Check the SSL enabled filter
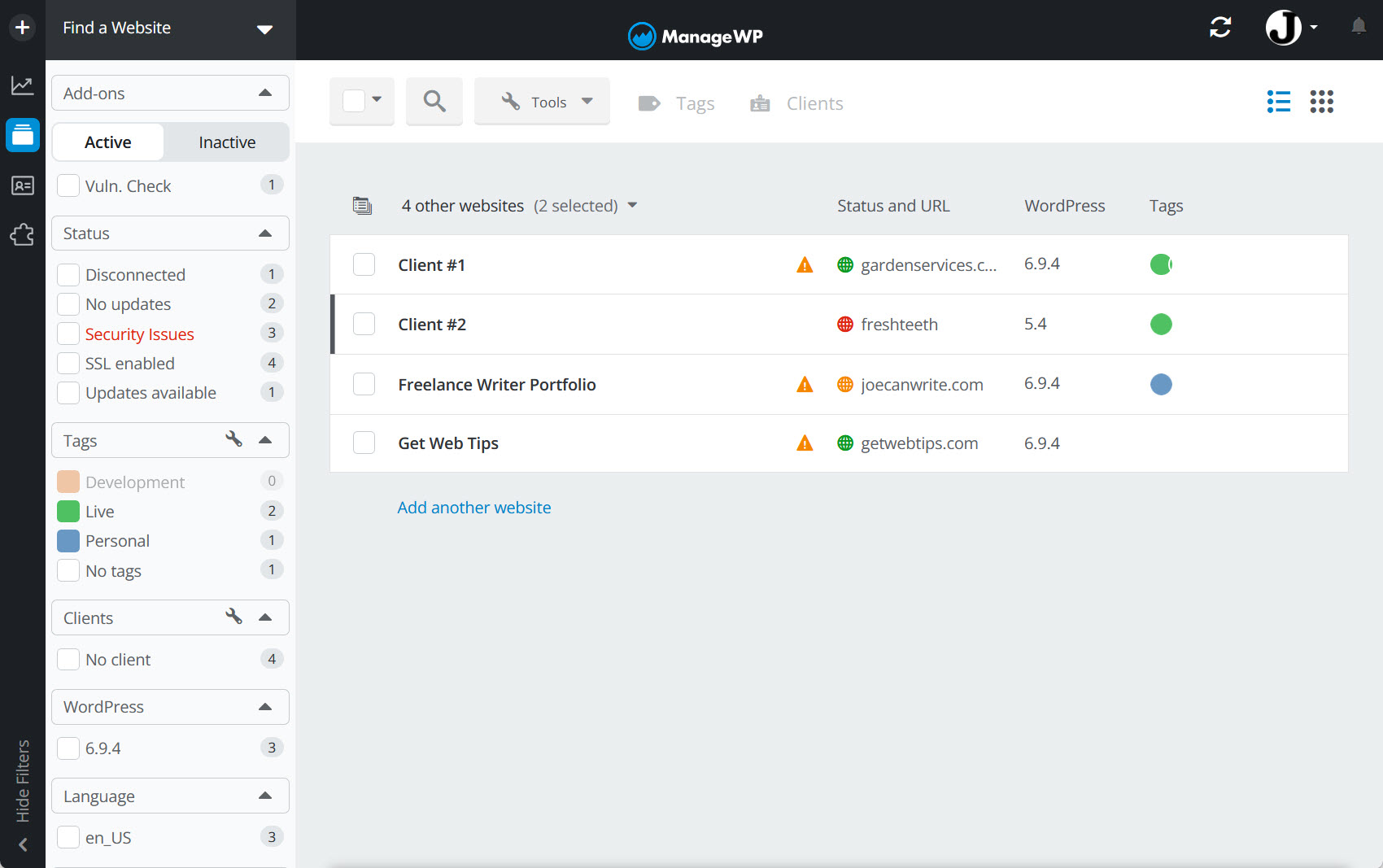Image resolution: width=1383 pixels, height=868 pixels. pos(68,363)
